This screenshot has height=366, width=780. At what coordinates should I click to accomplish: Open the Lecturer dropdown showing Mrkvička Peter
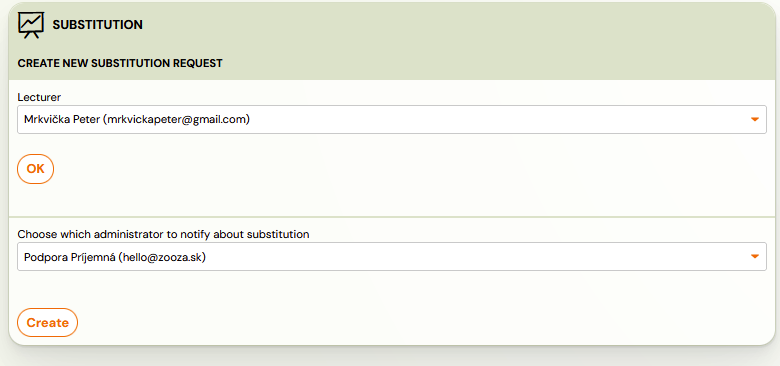pyautogui.click(x=391, y=119)
